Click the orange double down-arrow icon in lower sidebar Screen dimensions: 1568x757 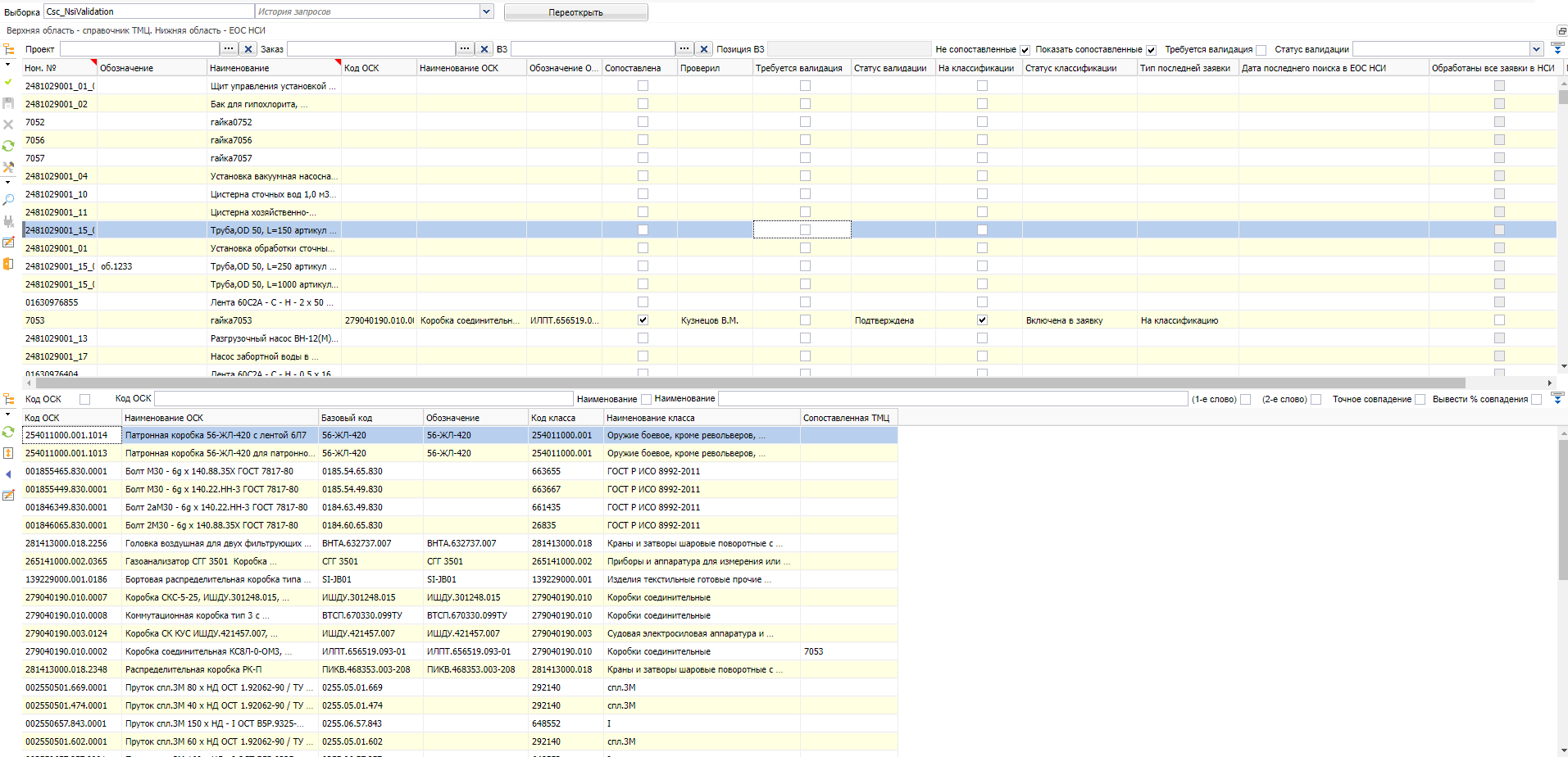[8, 453]
